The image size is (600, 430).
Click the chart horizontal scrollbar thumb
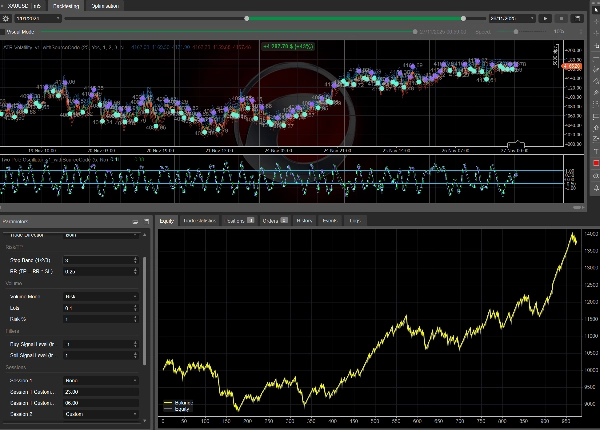(x=577, y=207)
